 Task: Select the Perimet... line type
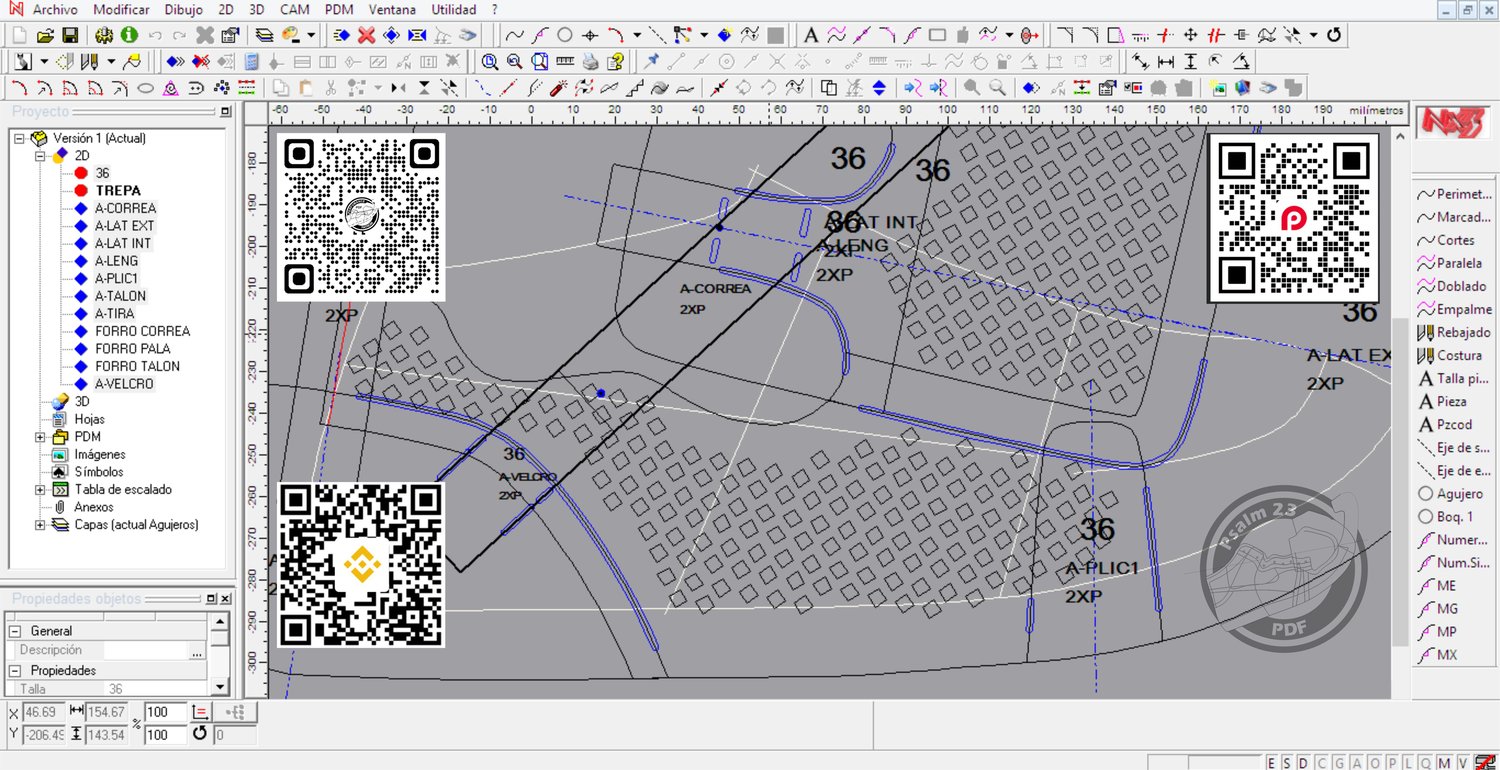tap(1455, 194)
